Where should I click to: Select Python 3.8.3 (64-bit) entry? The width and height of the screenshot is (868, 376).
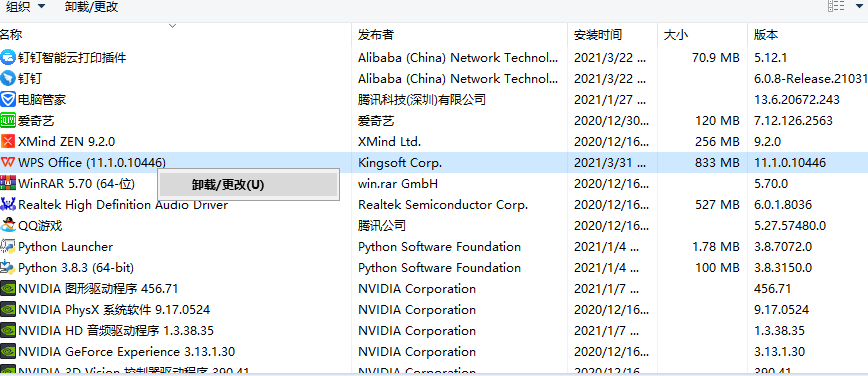coord(76,267)
